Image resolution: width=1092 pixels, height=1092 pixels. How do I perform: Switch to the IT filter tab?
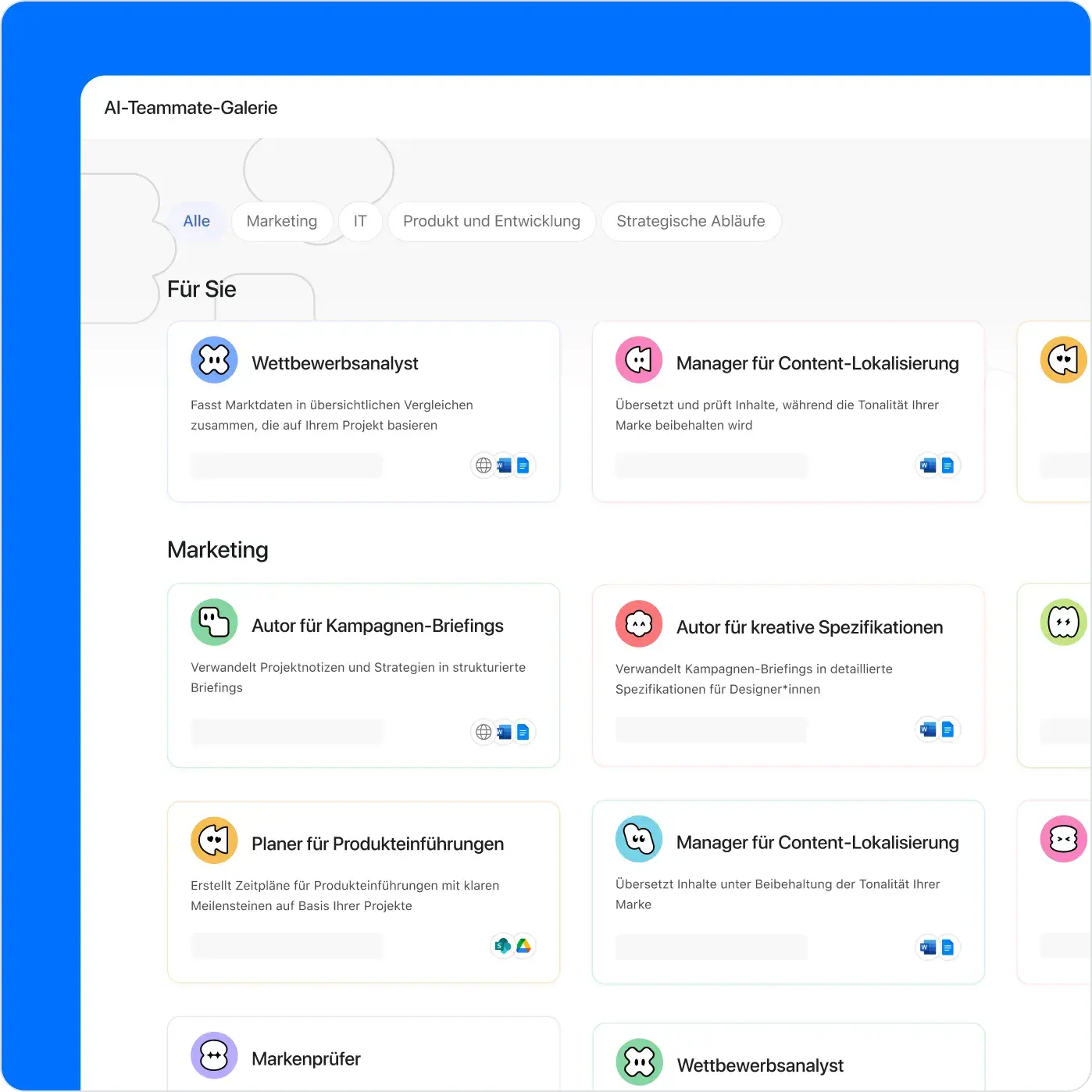coord(360,221)
